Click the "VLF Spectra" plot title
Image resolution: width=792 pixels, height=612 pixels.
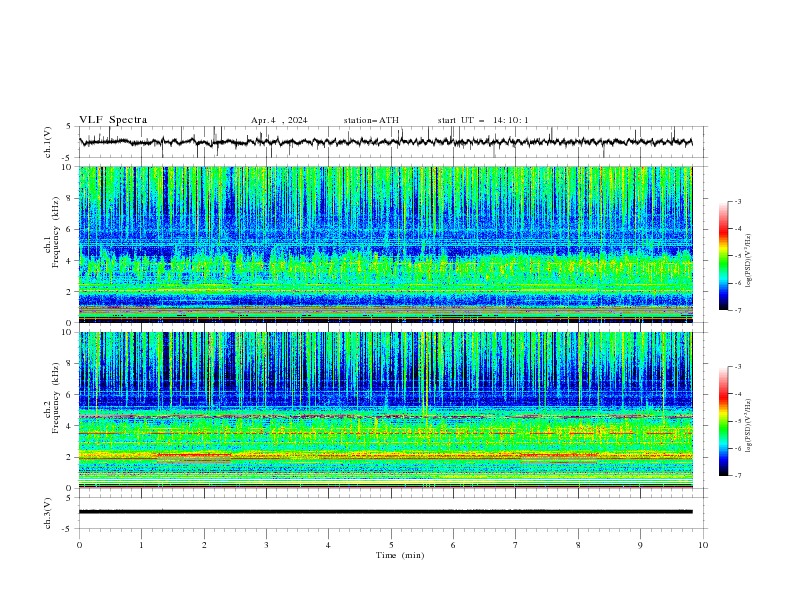click(x=113, y=120)
